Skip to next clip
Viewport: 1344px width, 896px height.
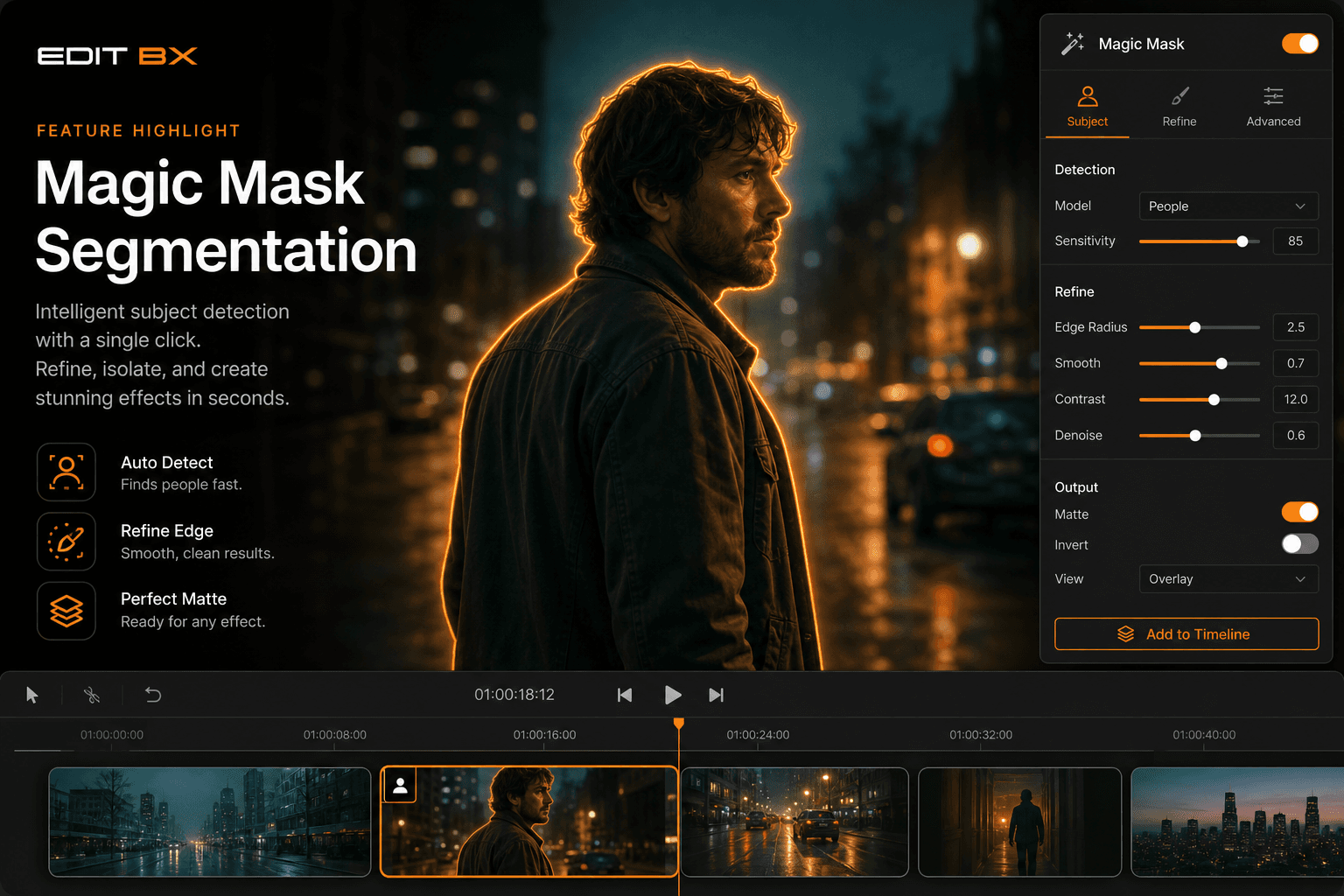click(x=717, y=695)
